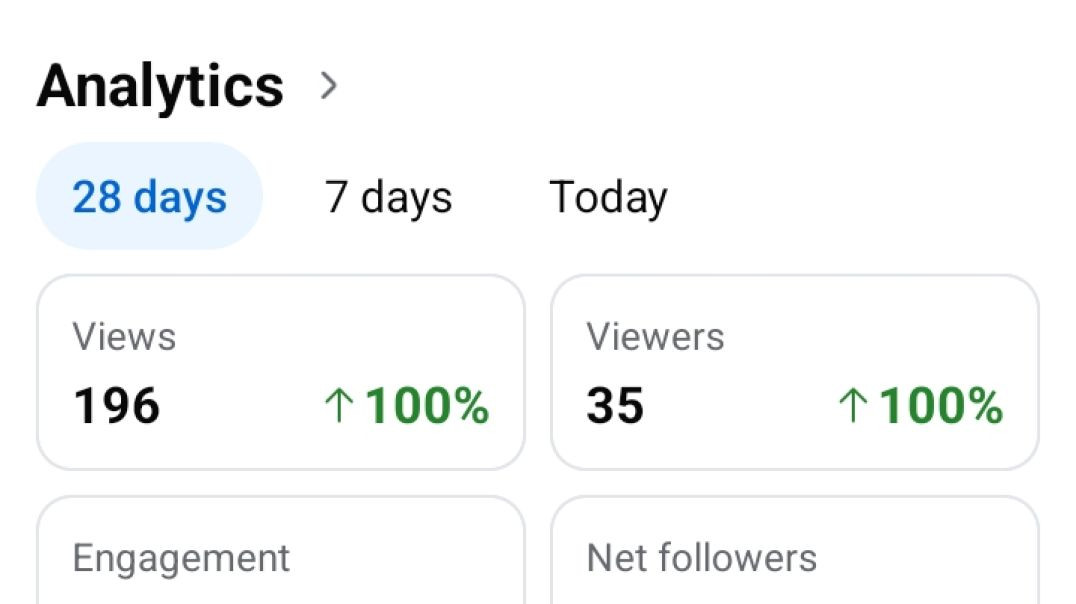Tap the Analytics heading
Image resolution: width=1076 pixels, height=604 pixels.
(x=160, y=86)
